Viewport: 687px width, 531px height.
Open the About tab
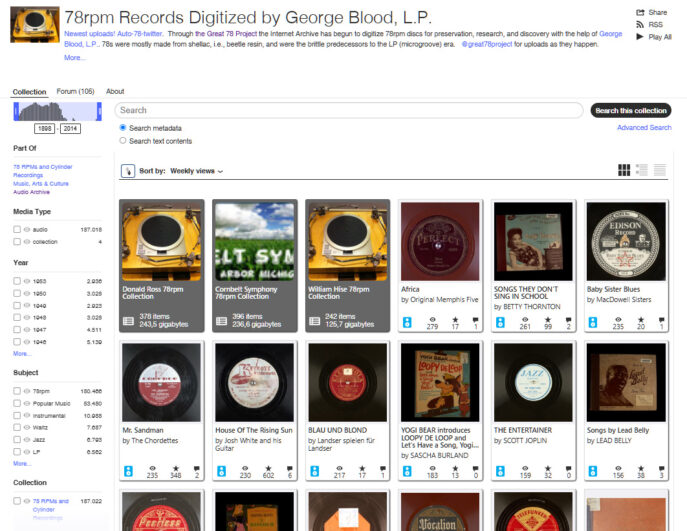[115, 91]
